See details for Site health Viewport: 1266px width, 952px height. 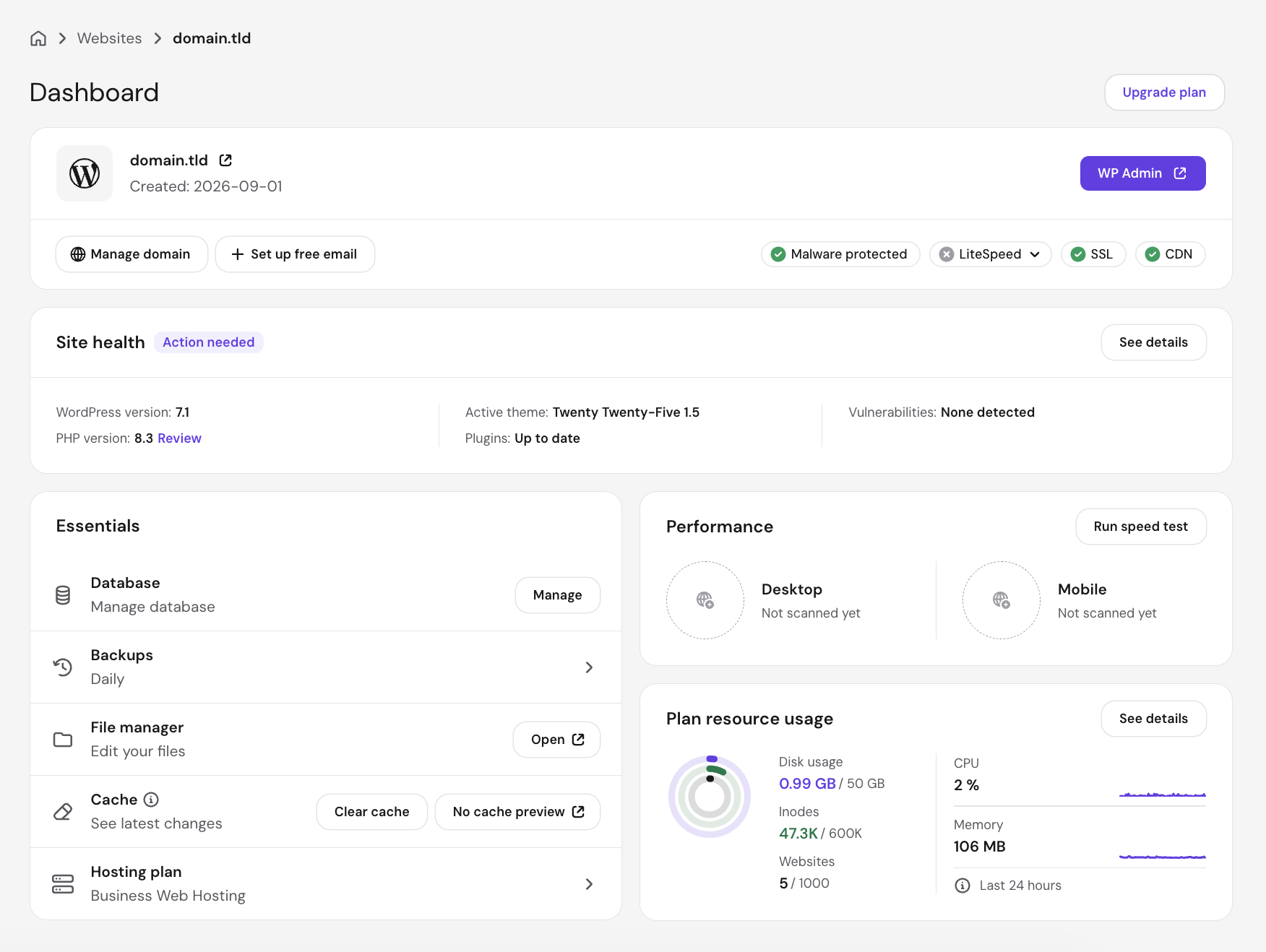click(x=1153, y=342)
